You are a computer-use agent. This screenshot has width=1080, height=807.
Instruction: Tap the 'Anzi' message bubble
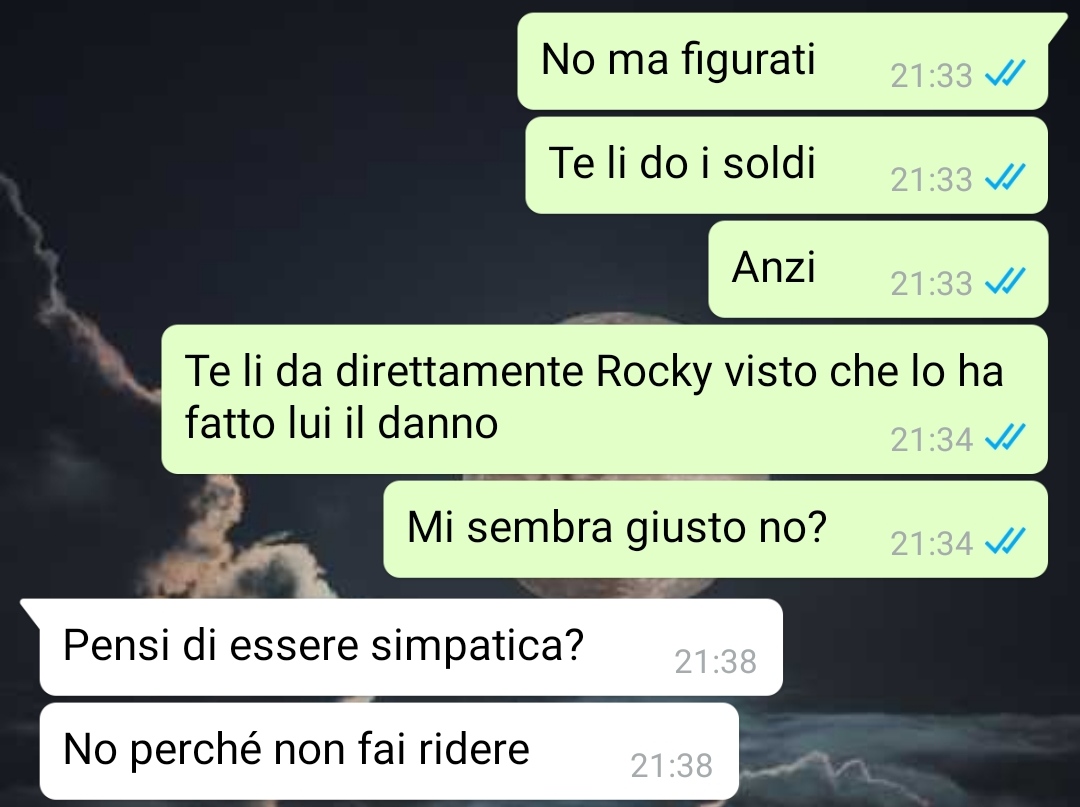tap(878, 269)
